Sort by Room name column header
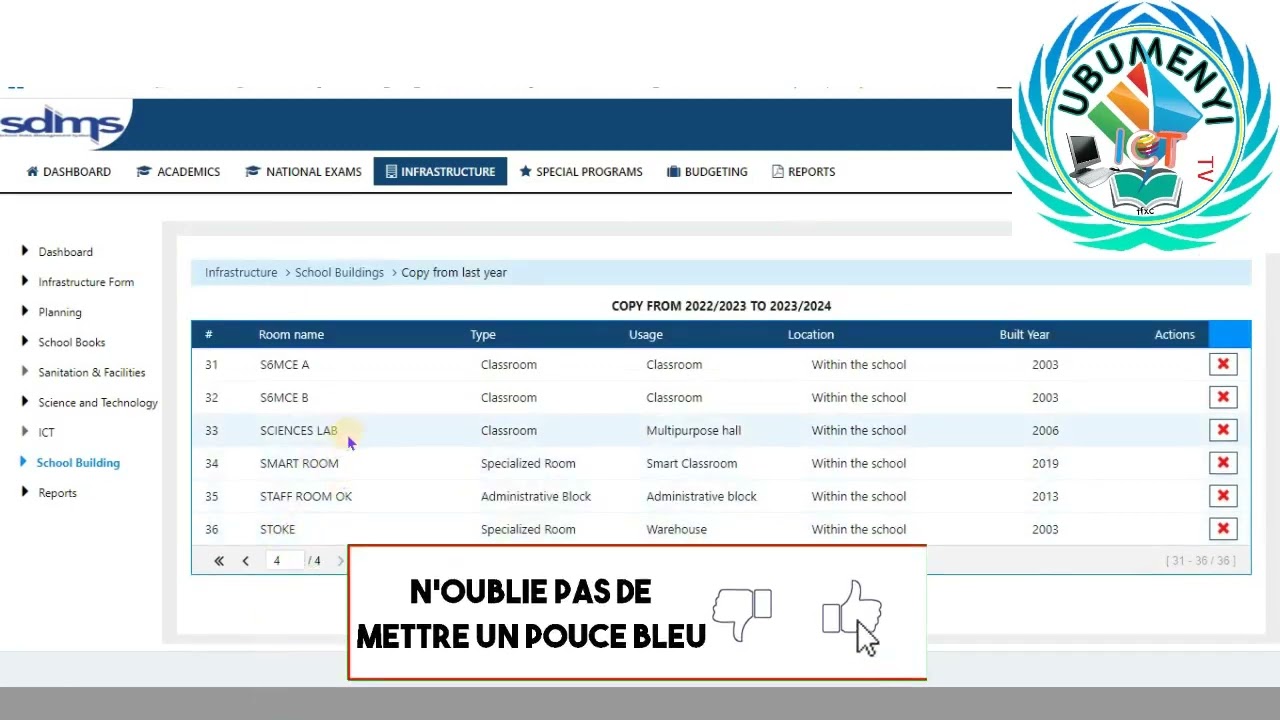The image size is (1280, 720). (x=291, y=335)
